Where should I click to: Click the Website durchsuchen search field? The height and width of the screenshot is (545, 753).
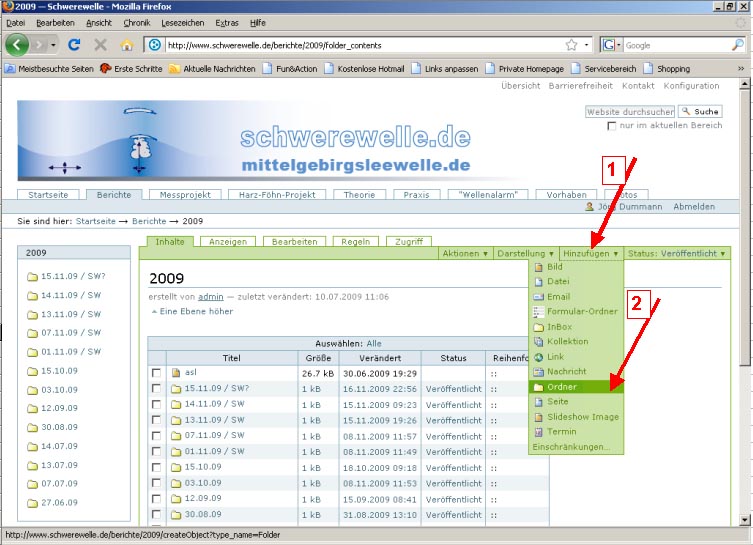(x=630, y=112)
